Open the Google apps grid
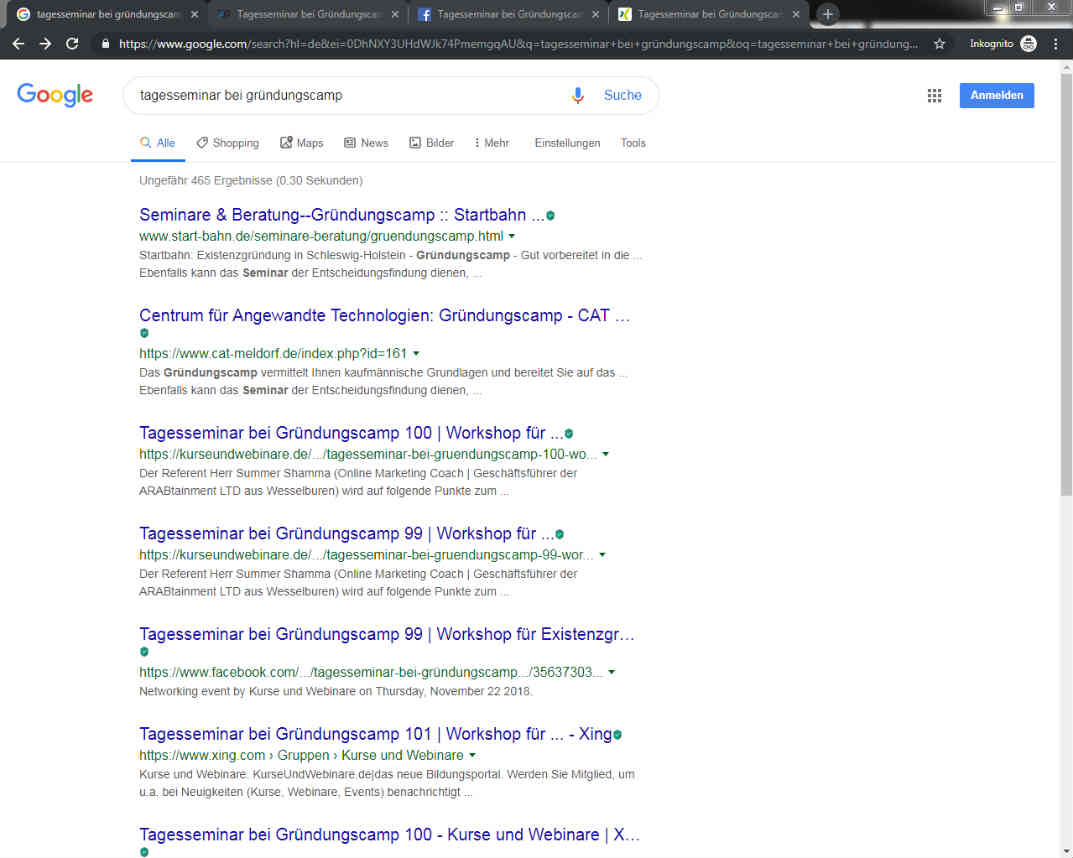Image resolution: width=1073 pixels, height=858 pixels. click(x=934, y=95)
